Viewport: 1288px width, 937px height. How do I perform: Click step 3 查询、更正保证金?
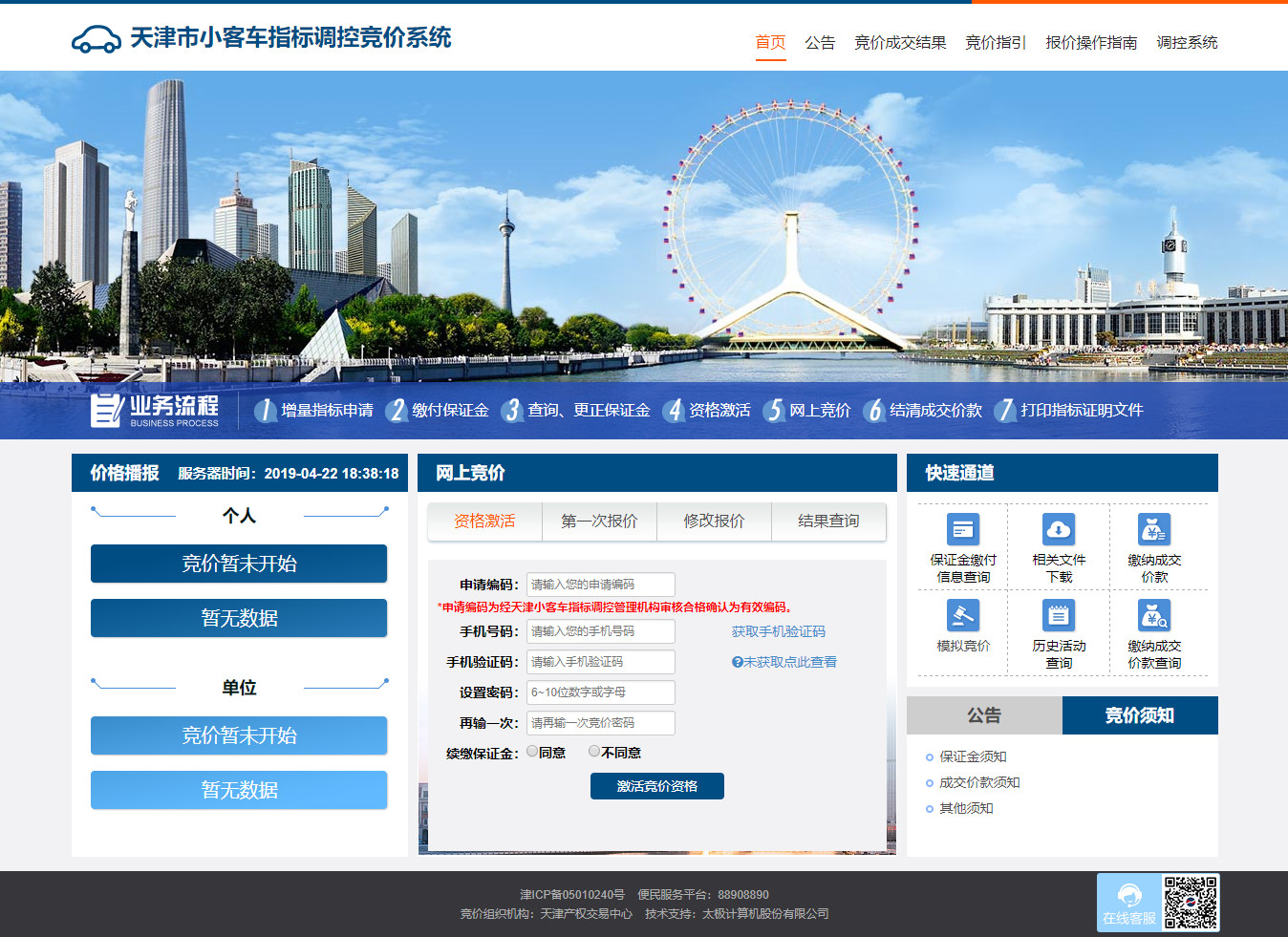576,410
